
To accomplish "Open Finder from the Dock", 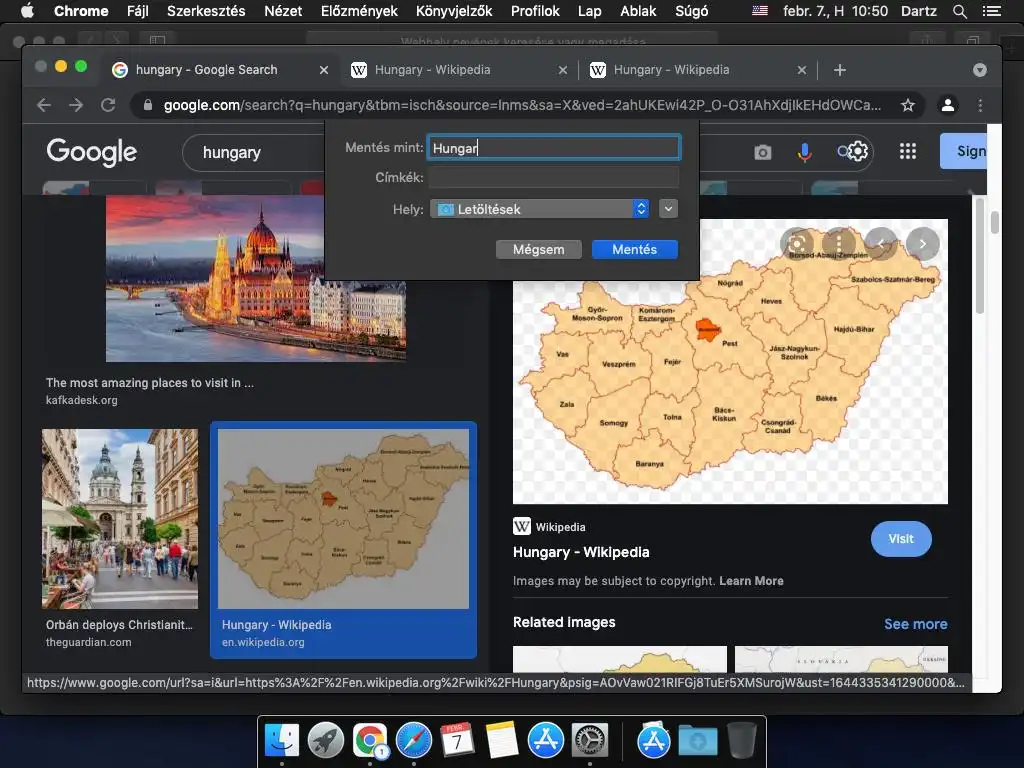I will (282, 741).
